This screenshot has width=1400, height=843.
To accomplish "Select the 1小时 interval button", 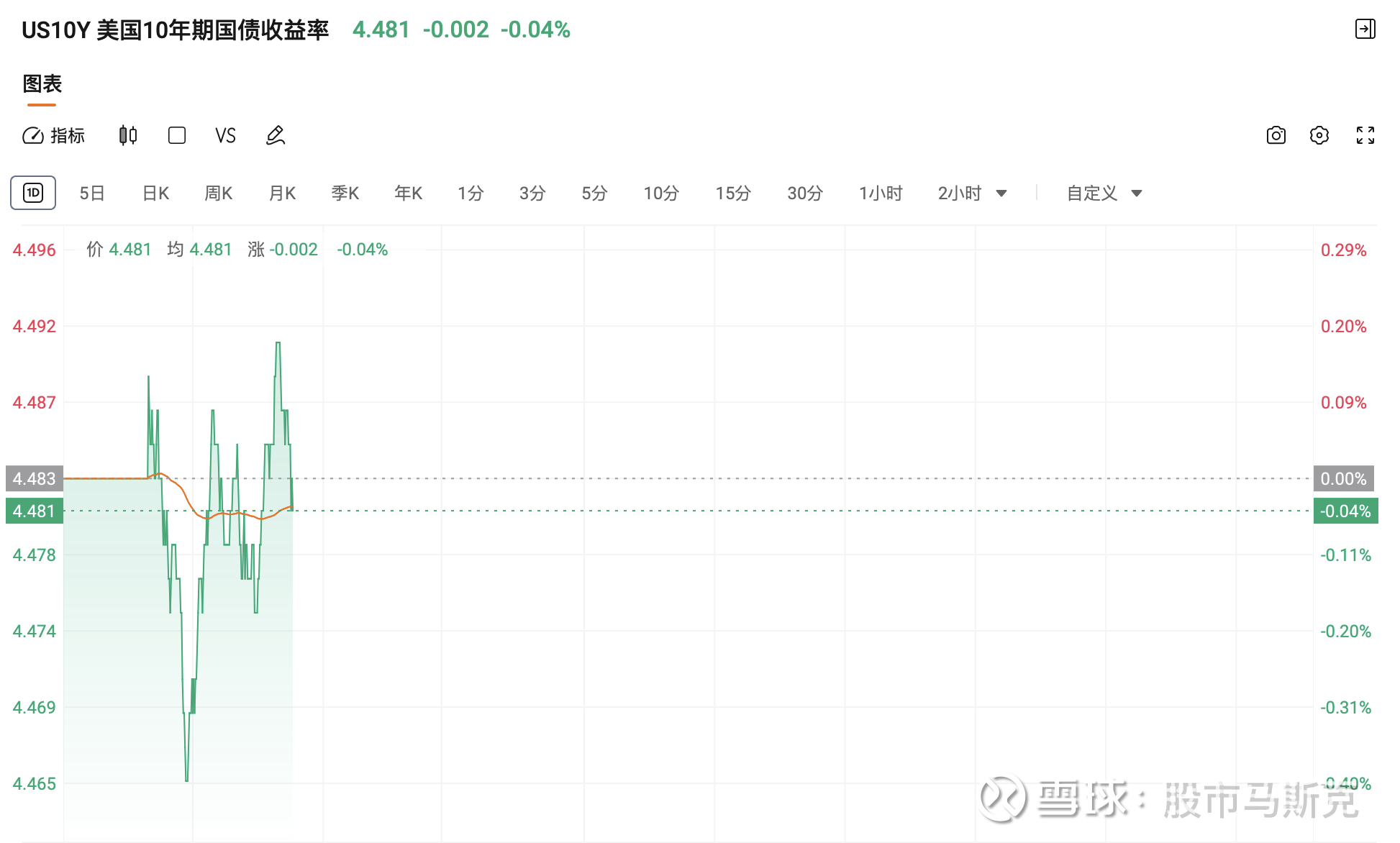I will 881,193.
